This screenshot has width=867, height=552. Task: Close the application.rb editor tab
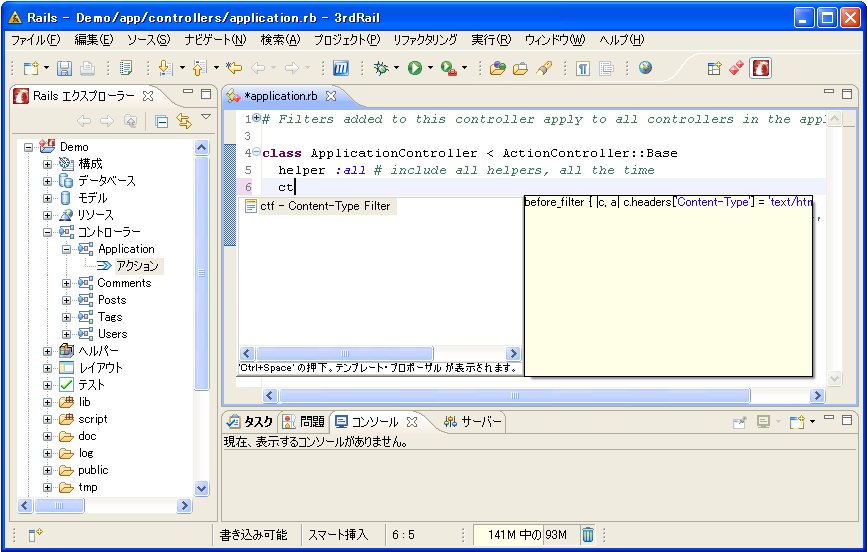pos(331,96)
